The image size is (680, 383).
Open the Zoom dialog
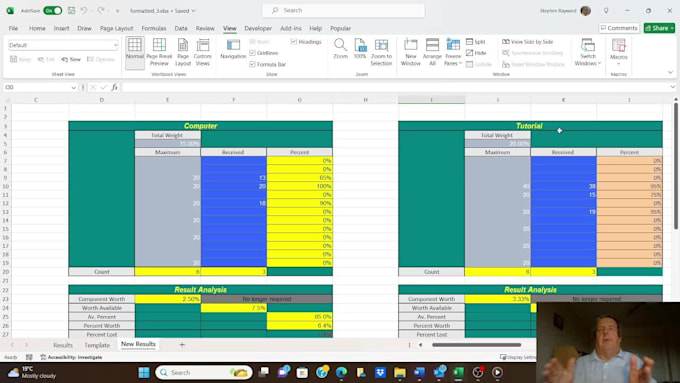coord(340,49)
